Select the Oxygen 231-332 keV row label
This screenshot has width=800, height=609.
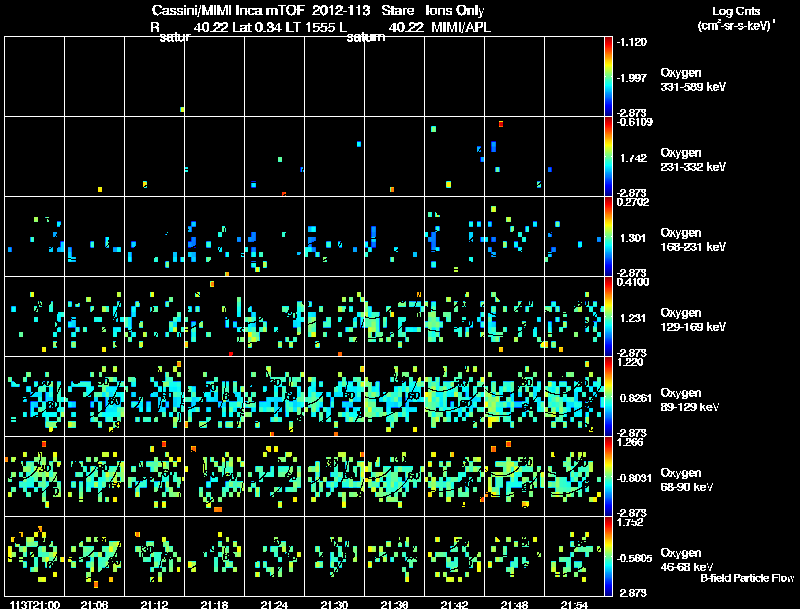point(693,160)
